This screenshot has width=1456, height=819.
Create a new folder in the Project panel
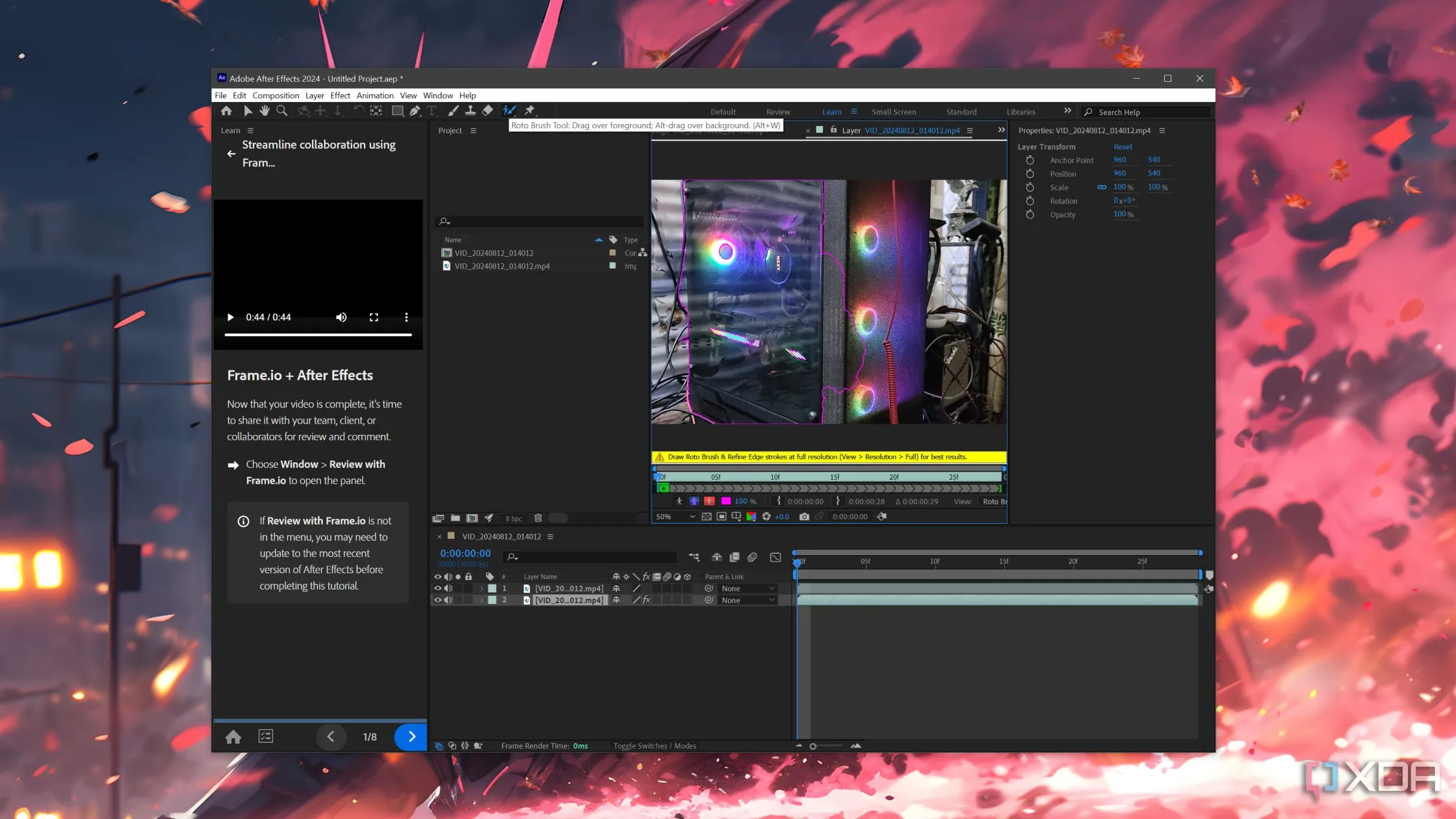(456, 518)
